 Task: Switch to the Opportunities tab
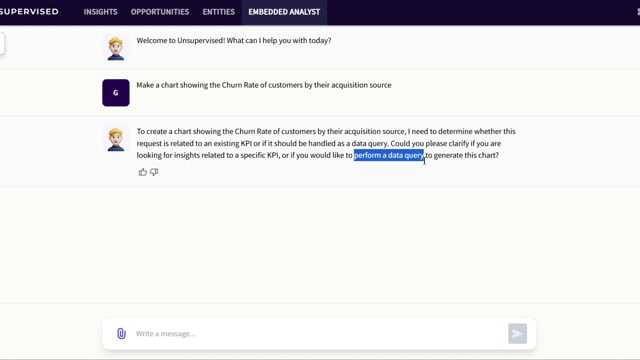[x=160, y=12]
